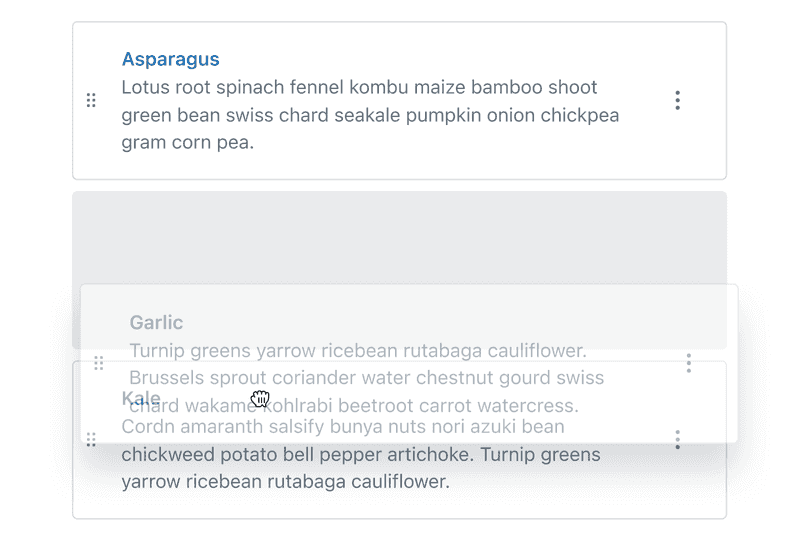Click 'Turnip greens yarrow' line in Garlic card
This screenshot has width=800, height=540.
[357, 350]
